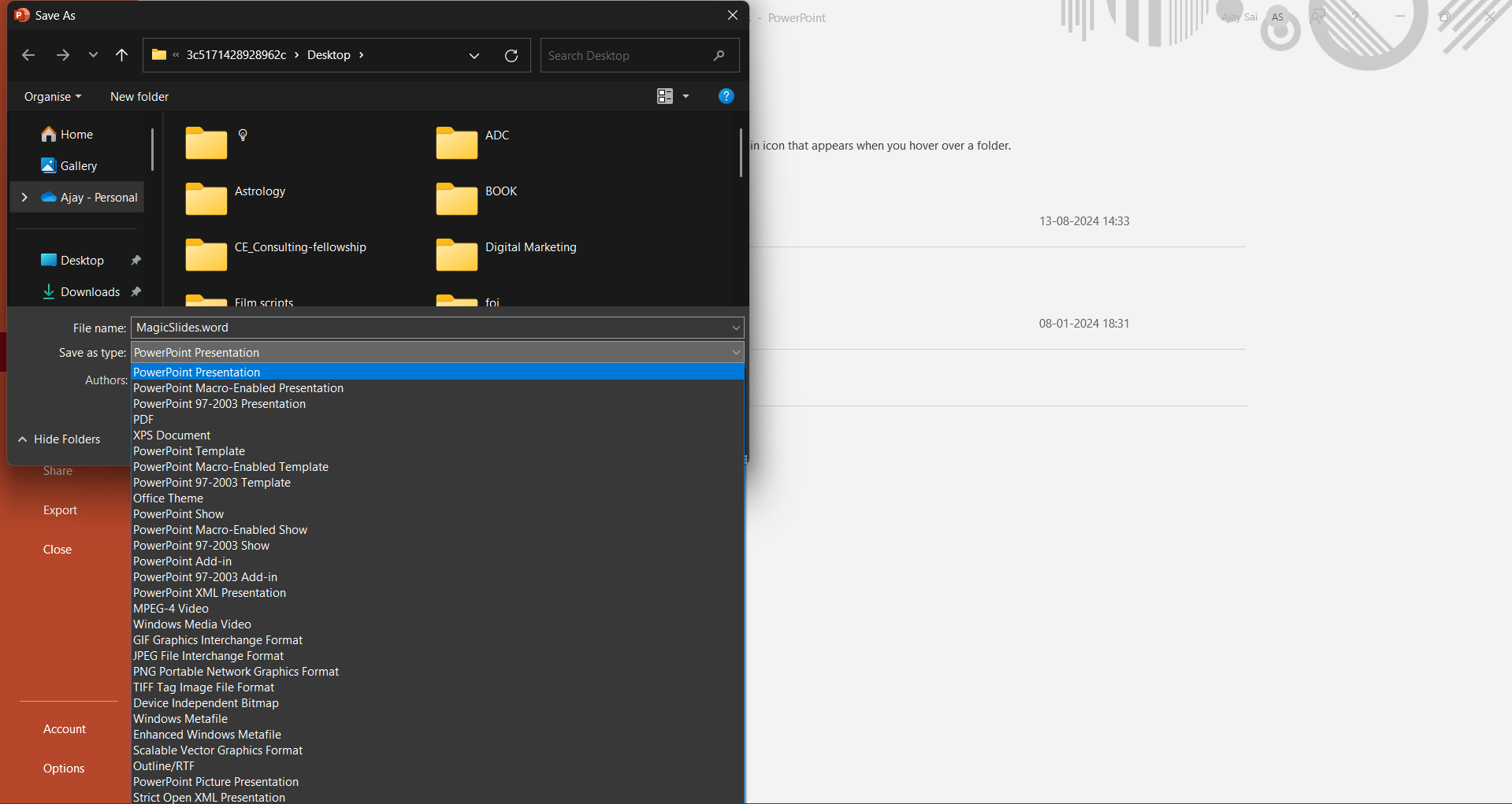The image size is (1512, 804).
Task: Select the Astrology folder
Action: pos(236,198)
